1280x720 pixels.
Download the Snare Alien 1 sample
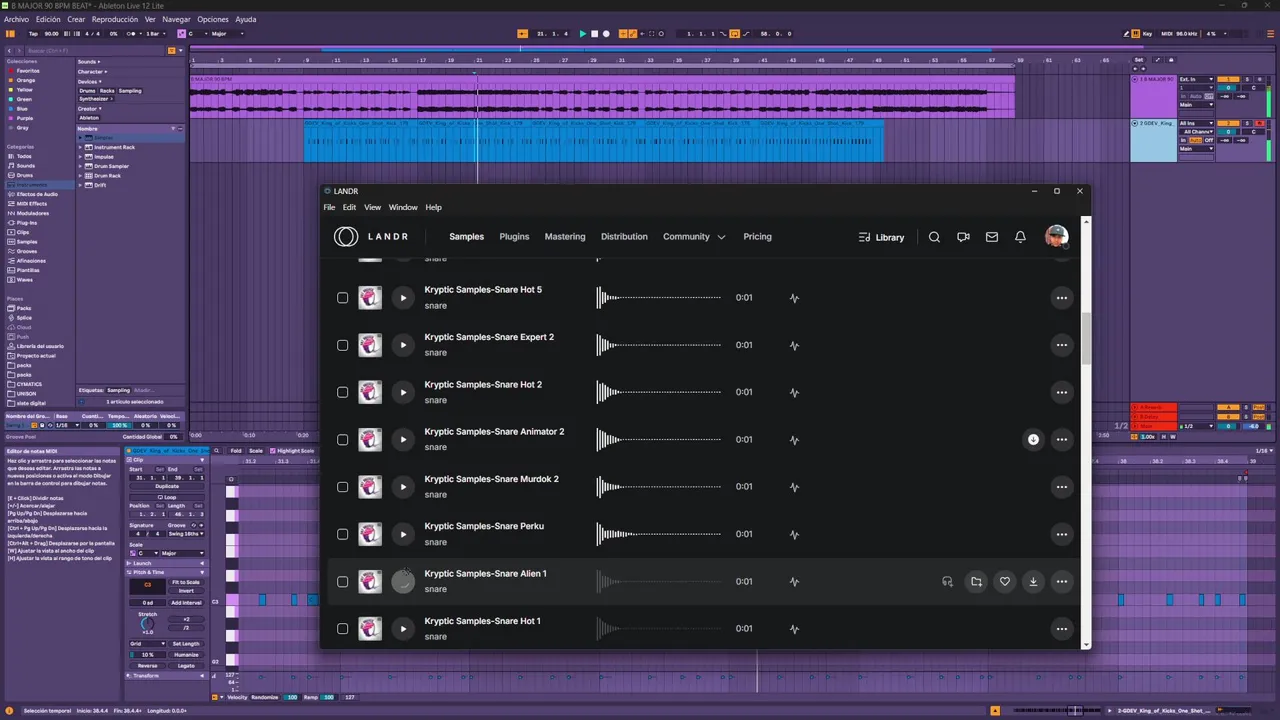click(x=1033, y=581)
